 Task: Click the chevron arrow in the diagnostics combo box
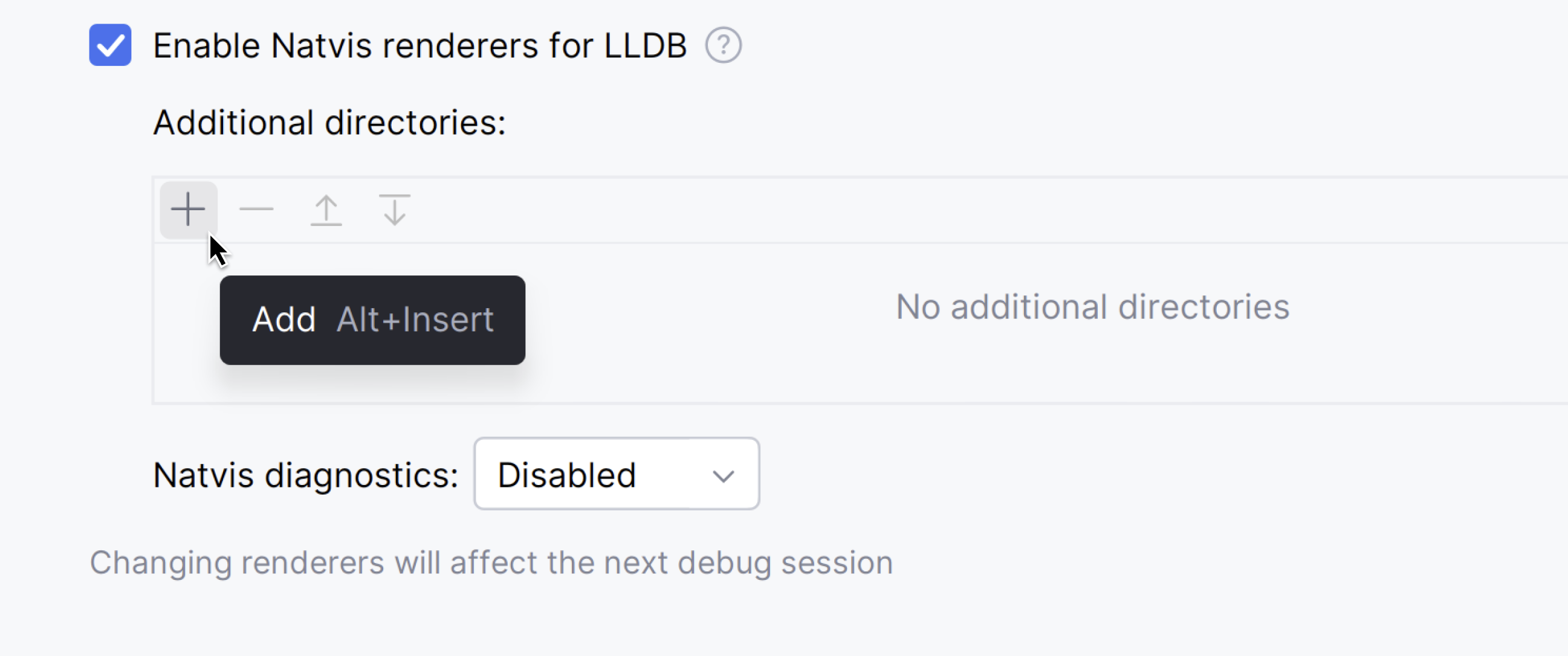pos(723,475)
